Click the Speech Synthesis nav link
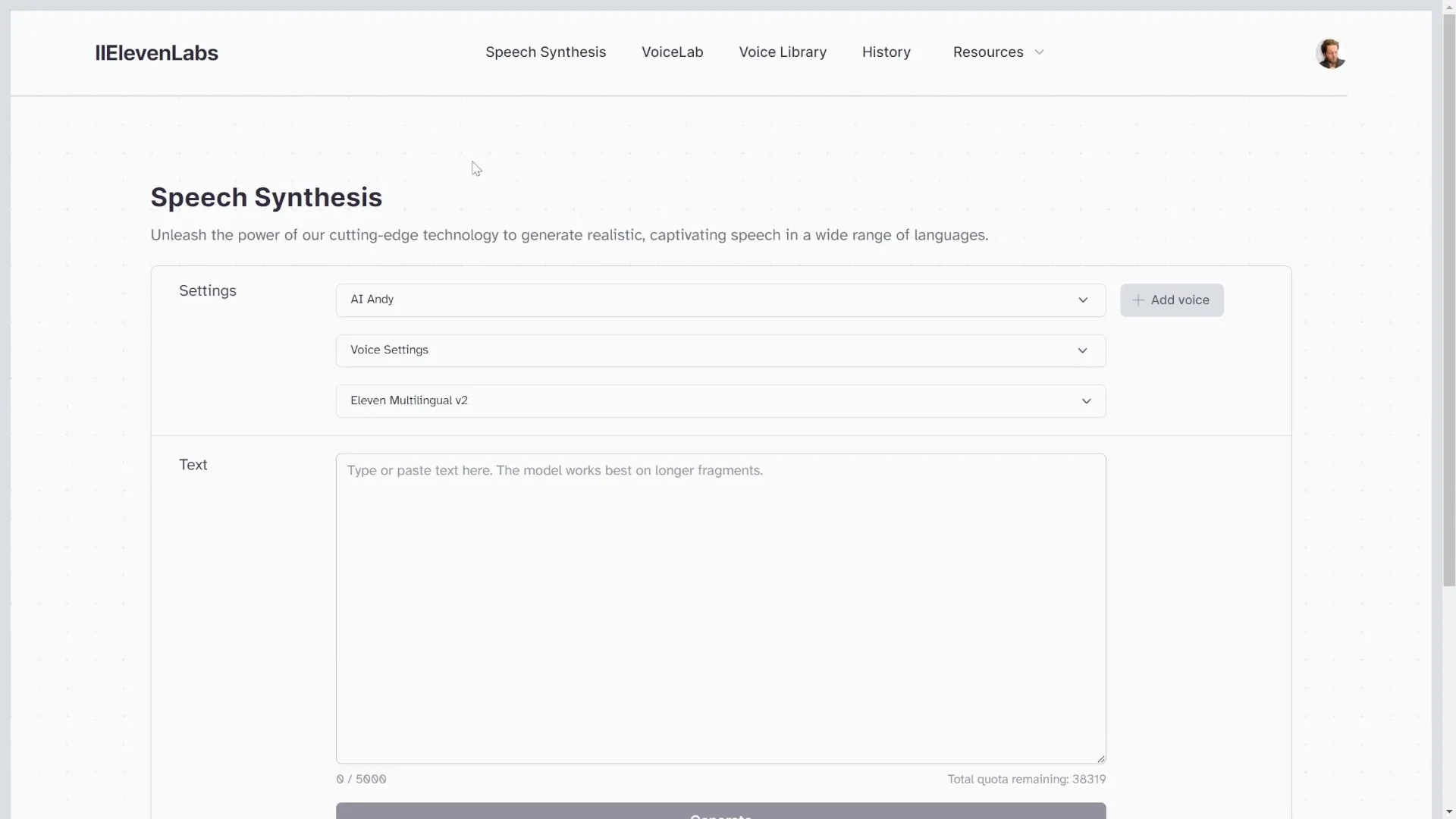This screenshot has width=1456, height=819. coord(545,52)
